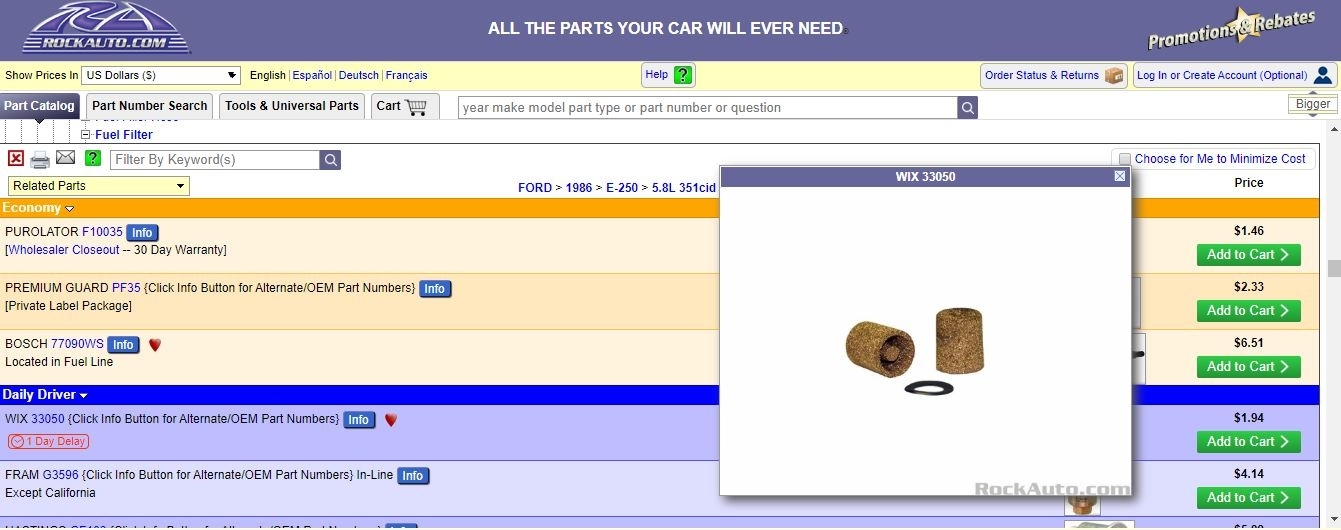Open Order Status & Returns
This screenshot has width=1341, height=530.
point(1054,75)
